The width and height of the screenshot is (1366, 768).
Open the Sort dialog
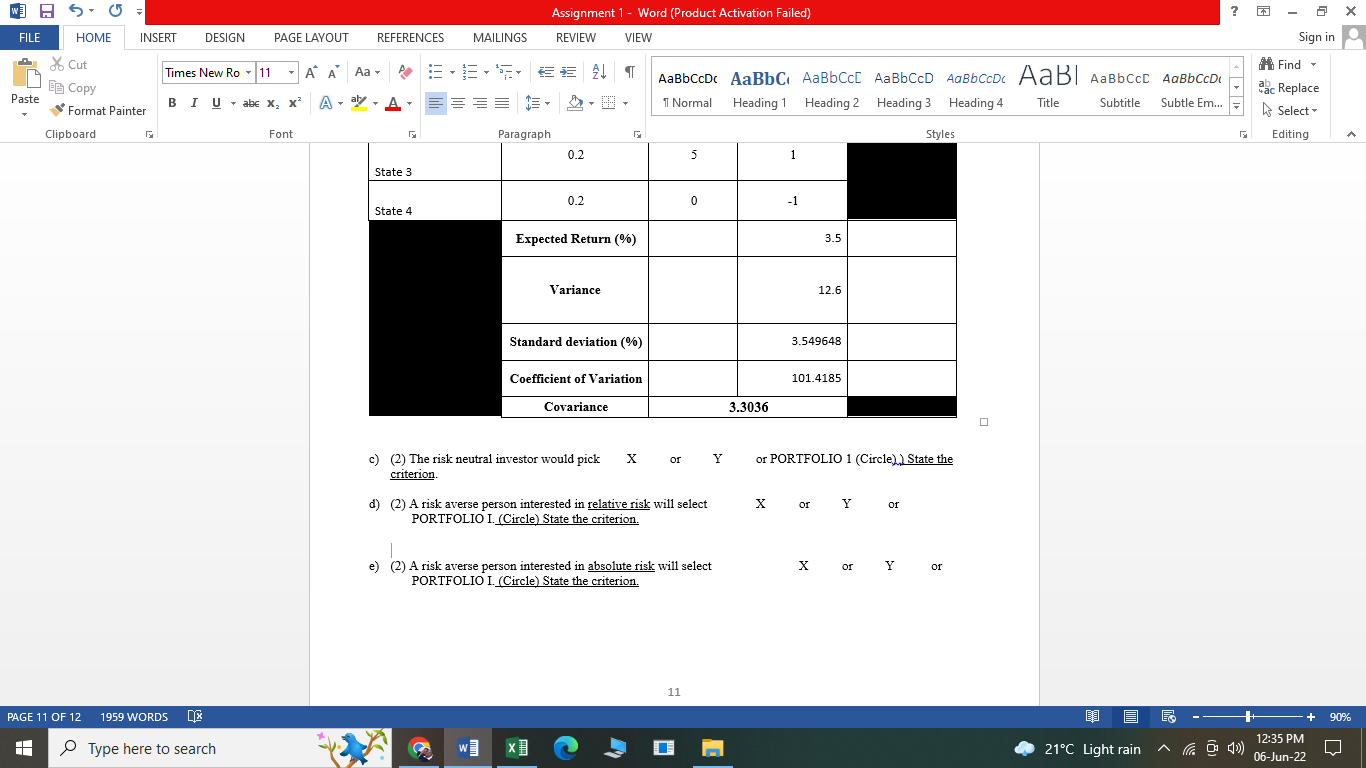(599, 72)
